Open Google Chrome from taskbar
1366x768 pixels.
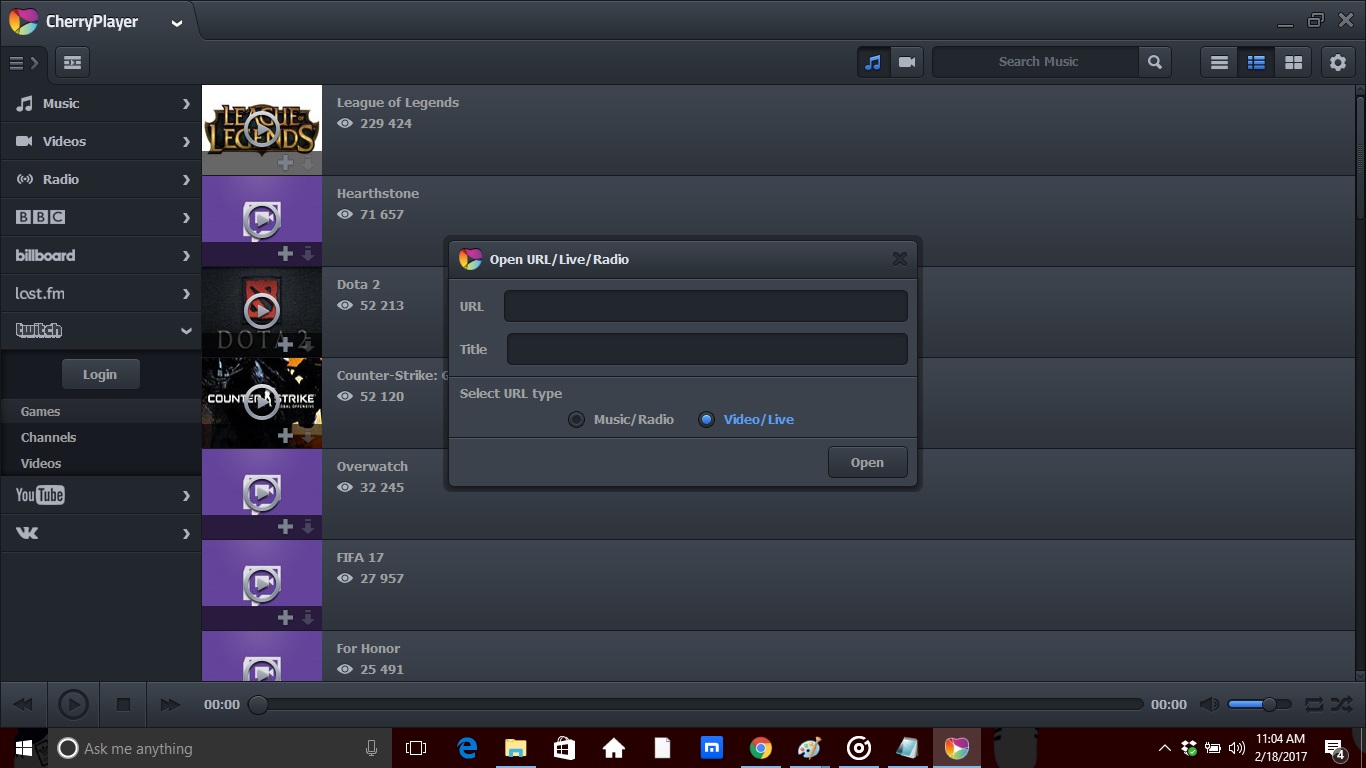tap(761, 748)
